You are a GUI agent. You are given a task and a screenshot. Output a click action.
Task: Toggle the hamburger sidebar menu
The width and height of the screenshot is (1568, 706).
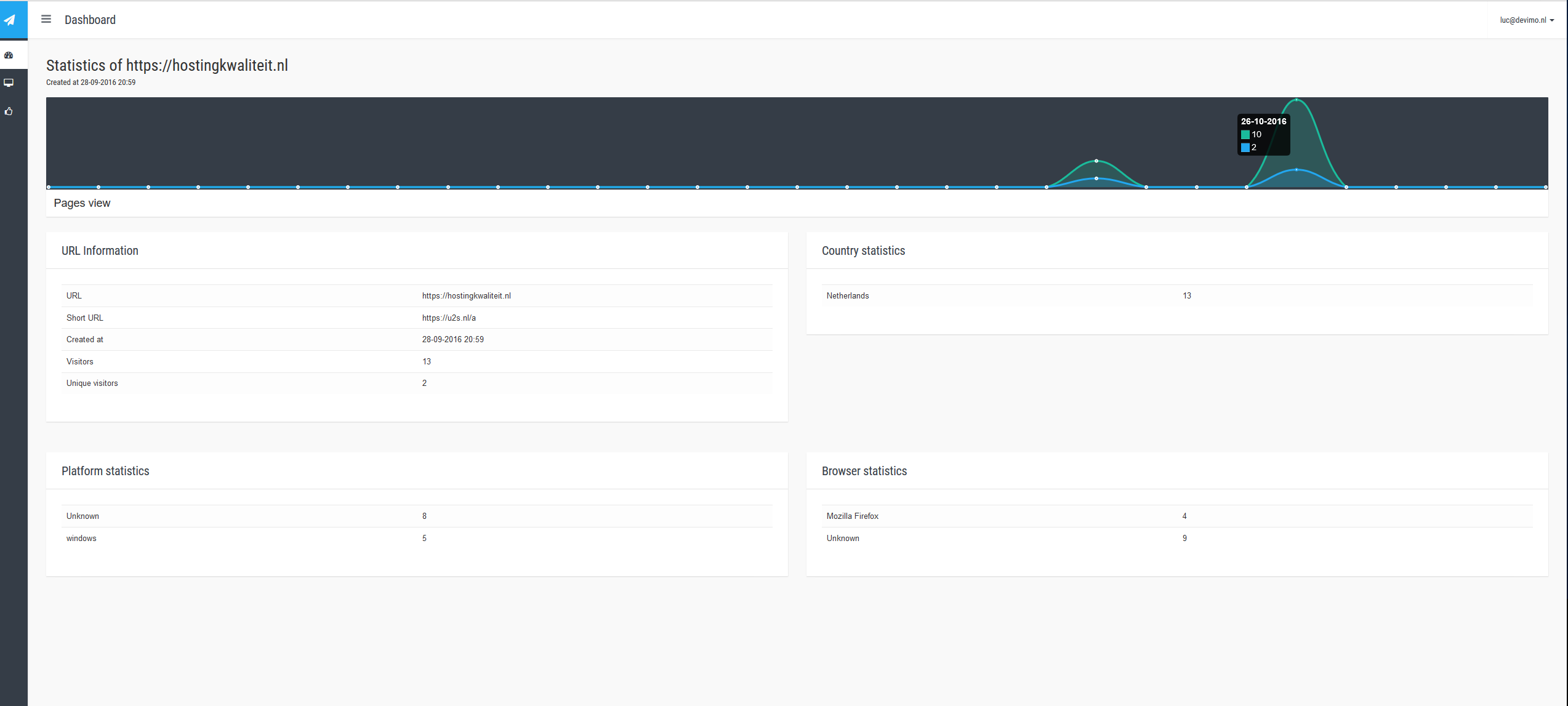click(46, 19)
